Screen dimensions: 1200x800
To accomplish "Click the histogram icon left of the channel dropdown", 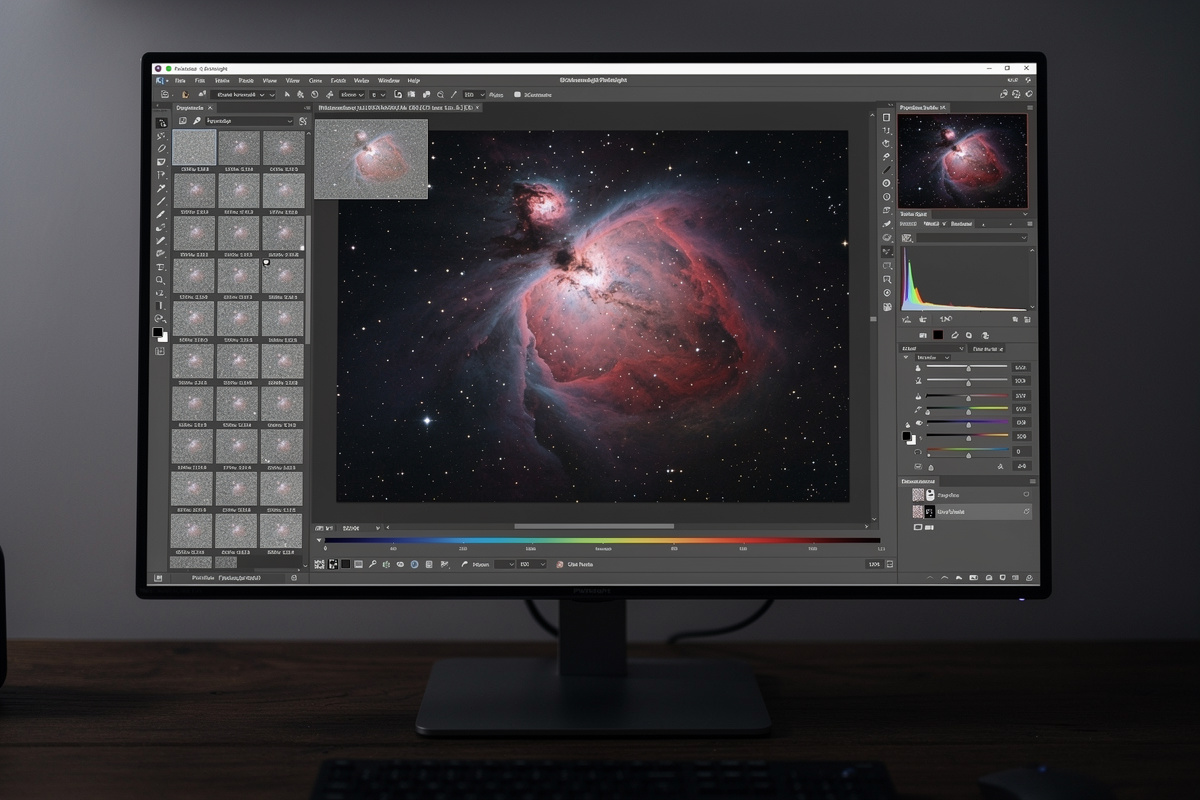I will tap(906, 238).
